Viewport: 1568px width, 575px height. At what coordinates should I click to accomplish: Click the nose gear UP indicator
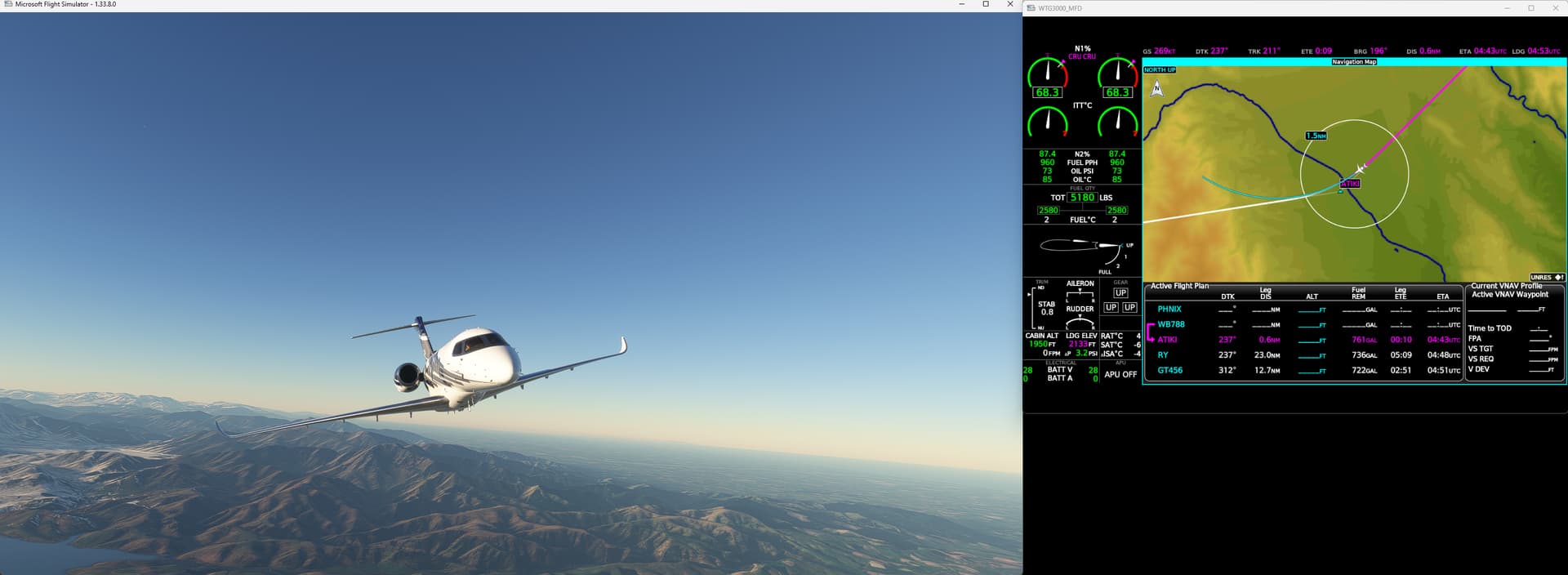[1120, 293]
